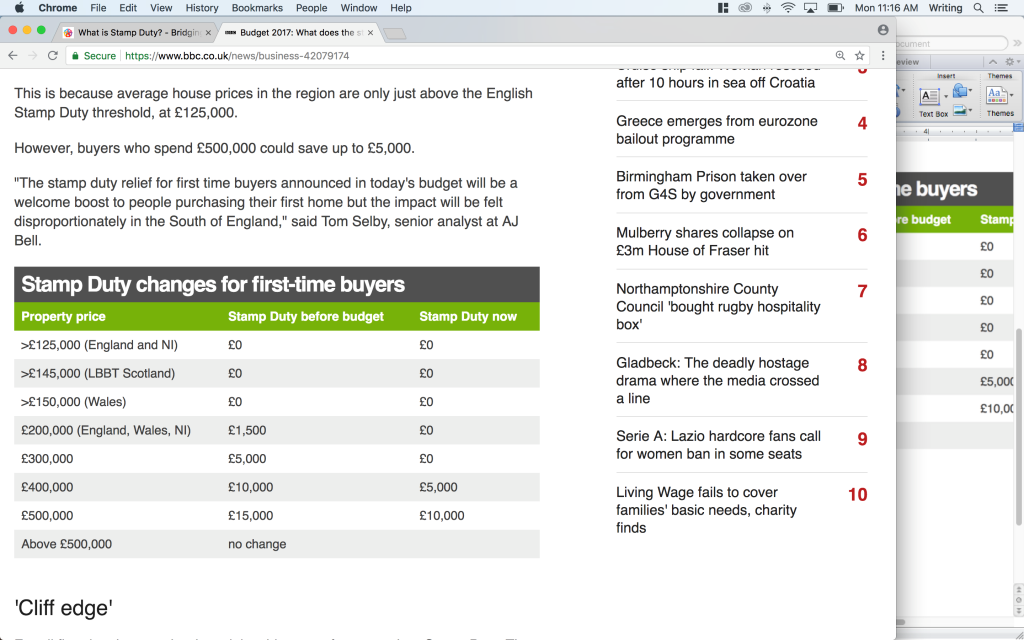
Task: Switch to the 'What is Stamp Duty?' tab
Action: coord(135,31)
